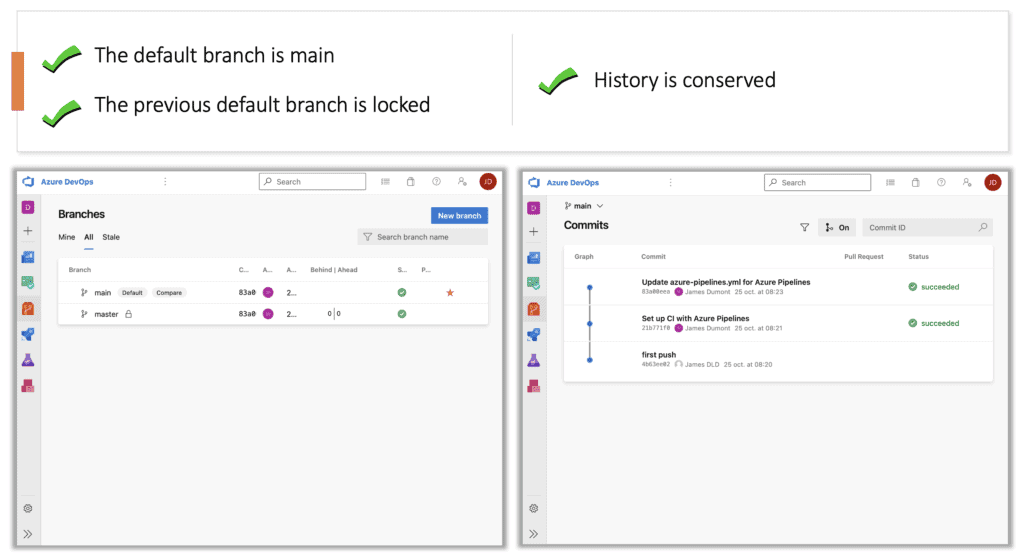Viewport: 1024px width, 559px height.
Task: Open project settings gear on Branches page
Action: [x=28, y=508]
